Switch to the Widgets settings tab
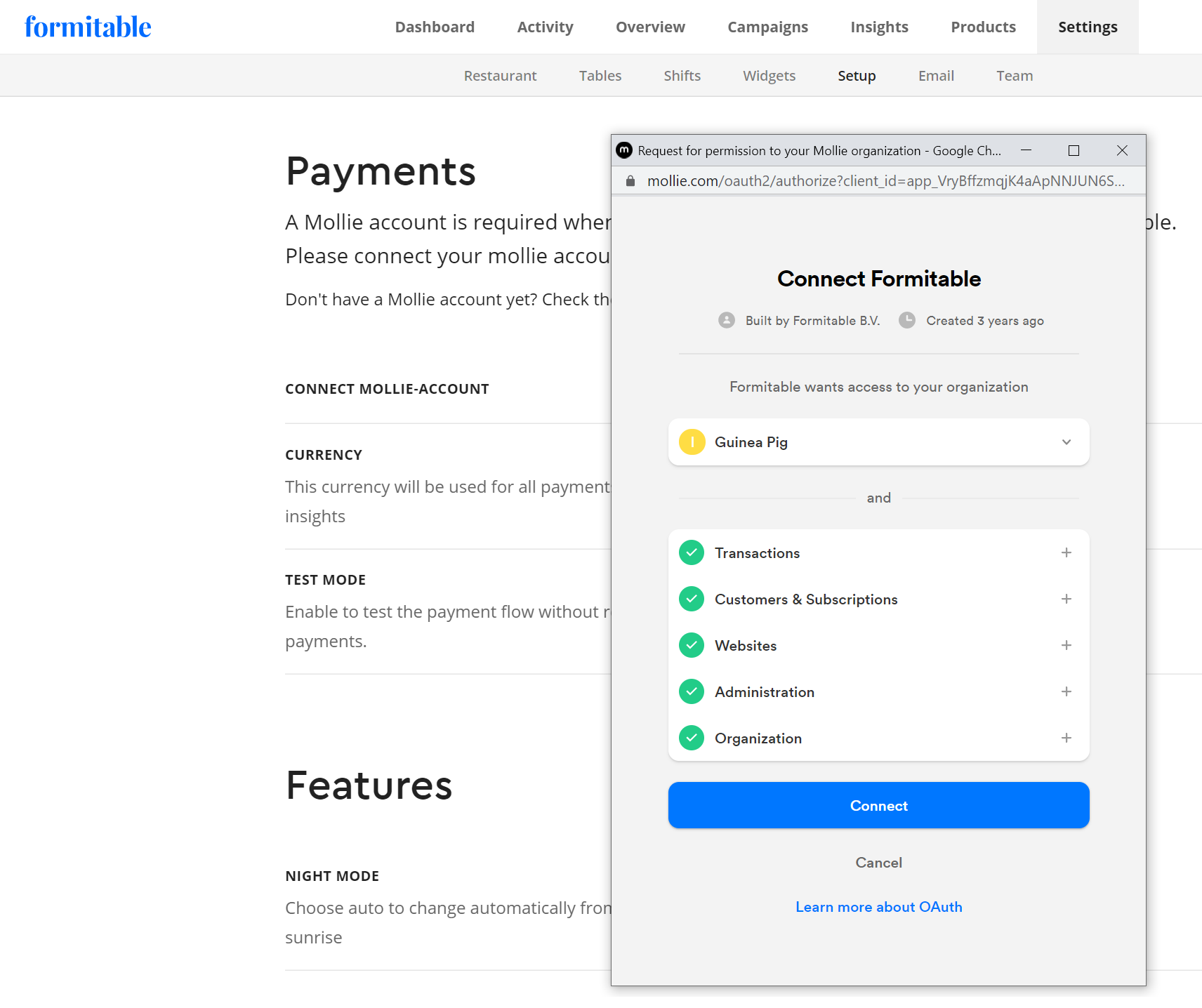 pyautogui.click(x=769, y=76)
